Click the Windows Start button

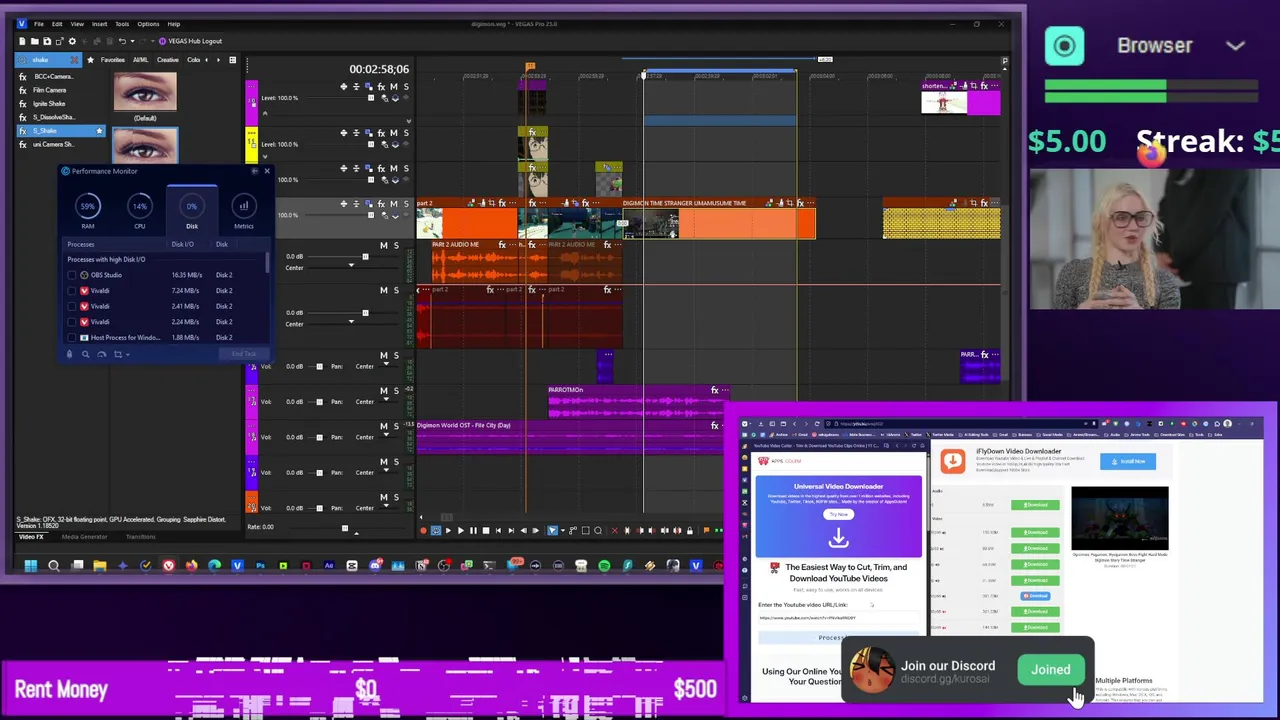[x=30, y=566]
